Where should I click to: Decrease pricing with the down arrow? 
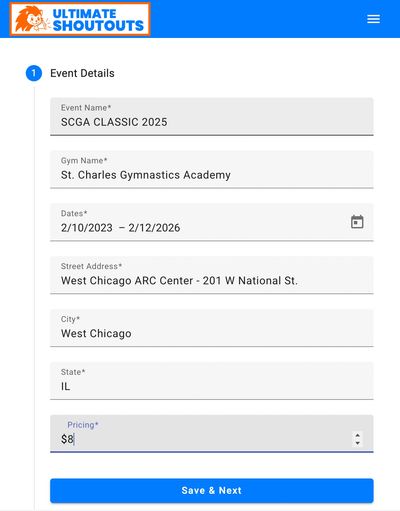(x=357, y=443)
